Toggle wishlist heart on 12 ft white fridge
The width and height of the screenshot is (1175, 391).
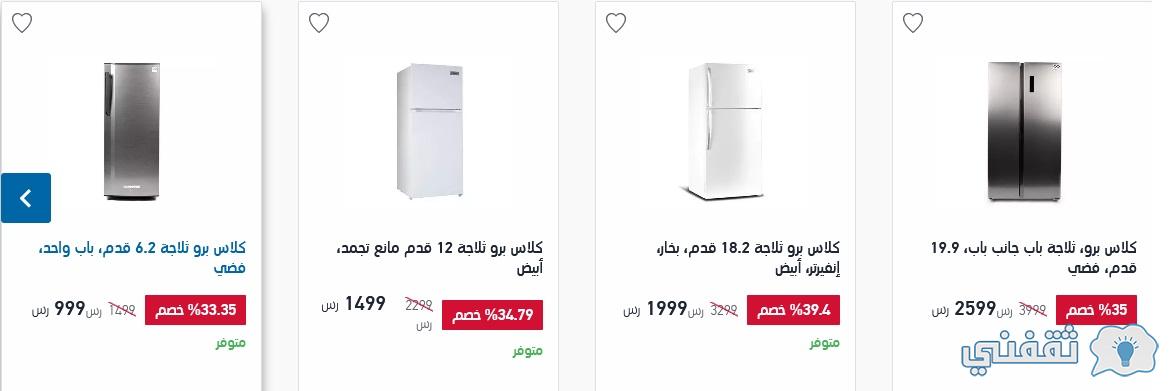pyautogui.click(x=319, y=23)
